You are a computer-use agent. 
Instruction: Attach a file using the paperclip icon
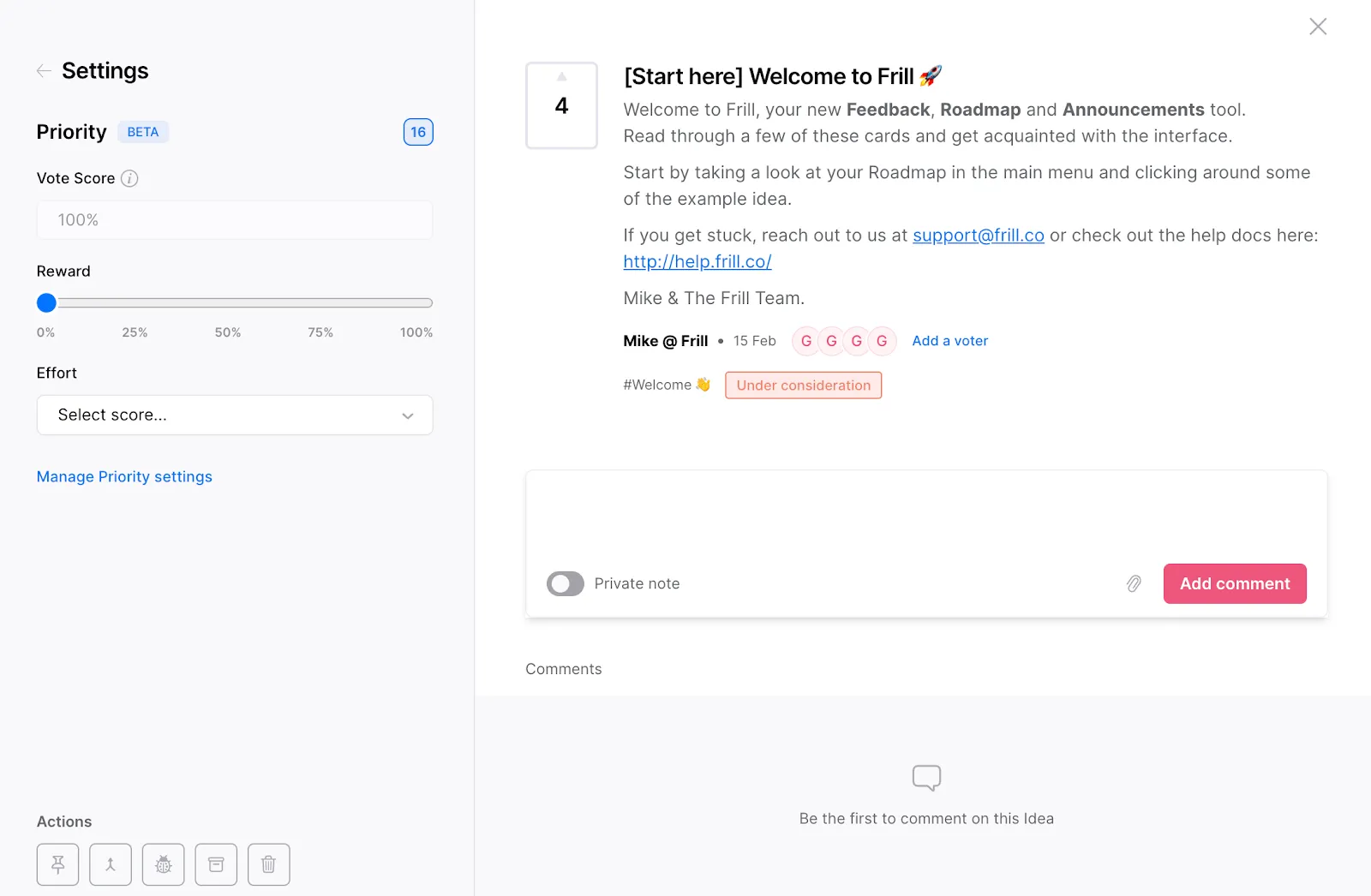tap(1134, 583)
